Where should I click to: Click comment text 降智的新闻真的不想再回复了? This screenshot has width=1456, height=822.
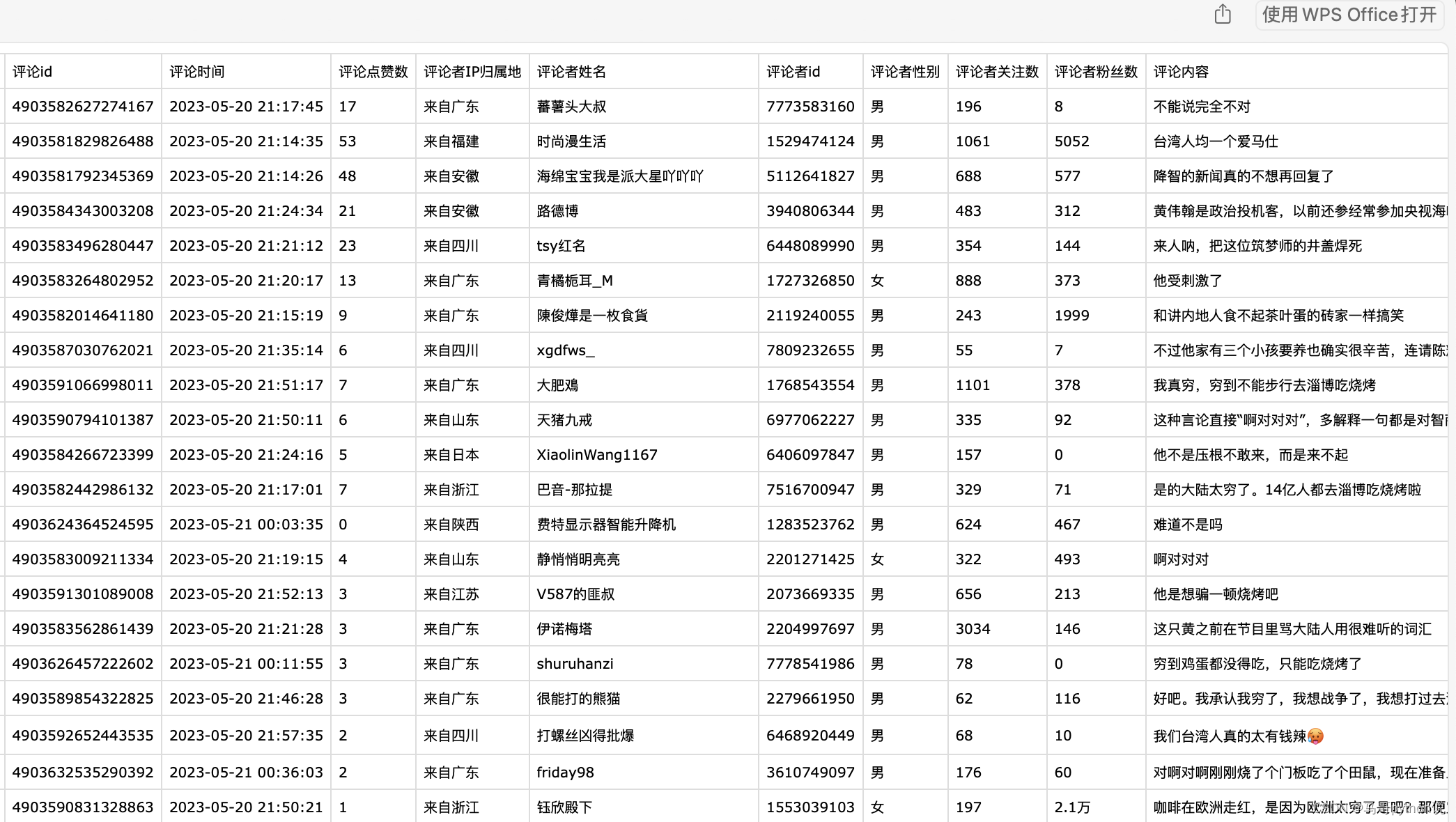tap(1244, 176)
